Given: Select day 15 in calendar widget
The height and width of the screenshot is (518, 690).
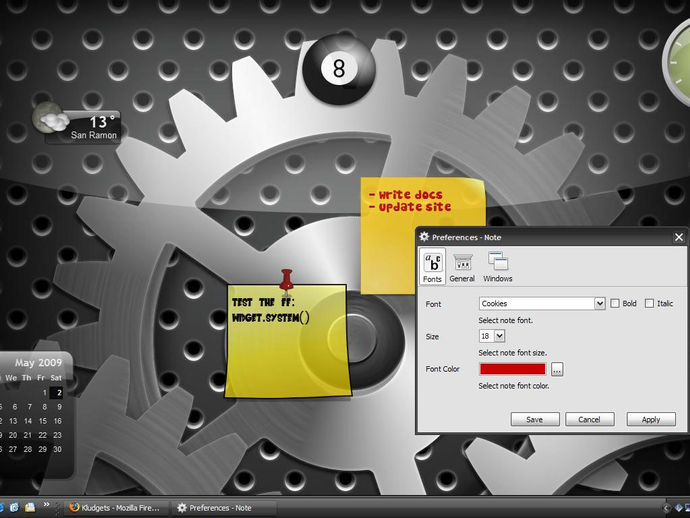Looking at the screenshot, I should tap(43, 421).
